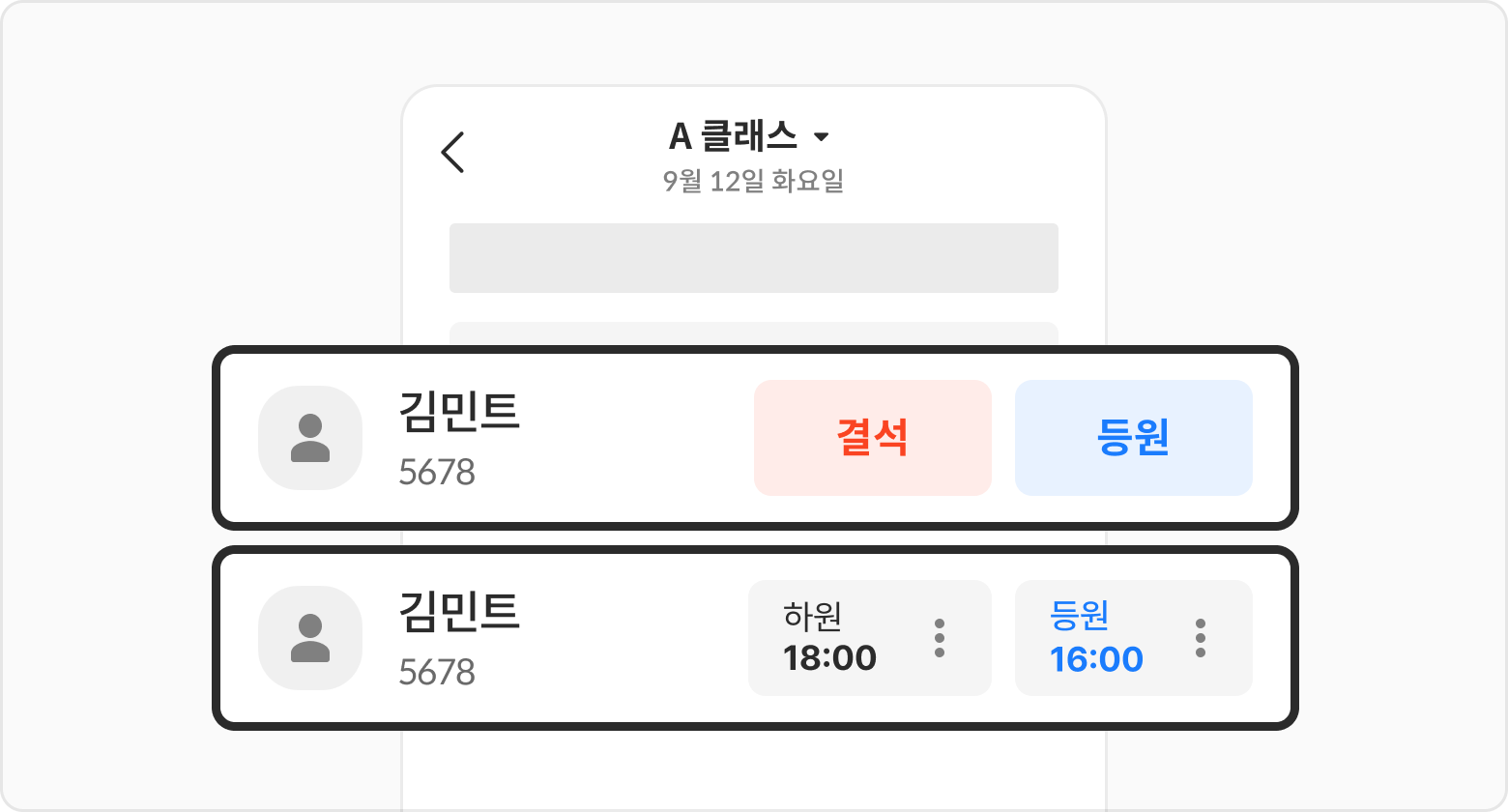The height and width of the screenshot is (812, 1508).
Task: Open the profile avatar in the 하원 row
Action: (310, 638)
